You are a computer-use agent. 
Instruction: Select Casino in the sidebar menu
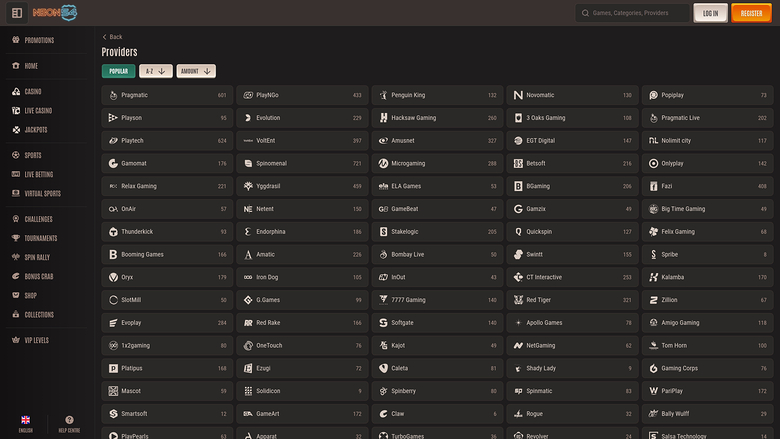32,91
